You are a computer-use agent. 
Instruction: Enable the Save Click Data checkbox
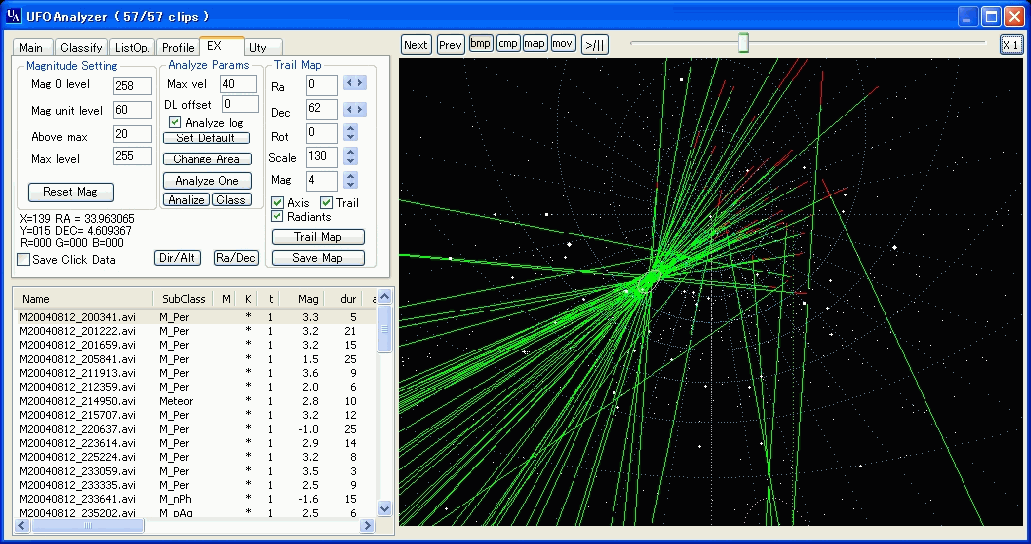click(23, 260)
